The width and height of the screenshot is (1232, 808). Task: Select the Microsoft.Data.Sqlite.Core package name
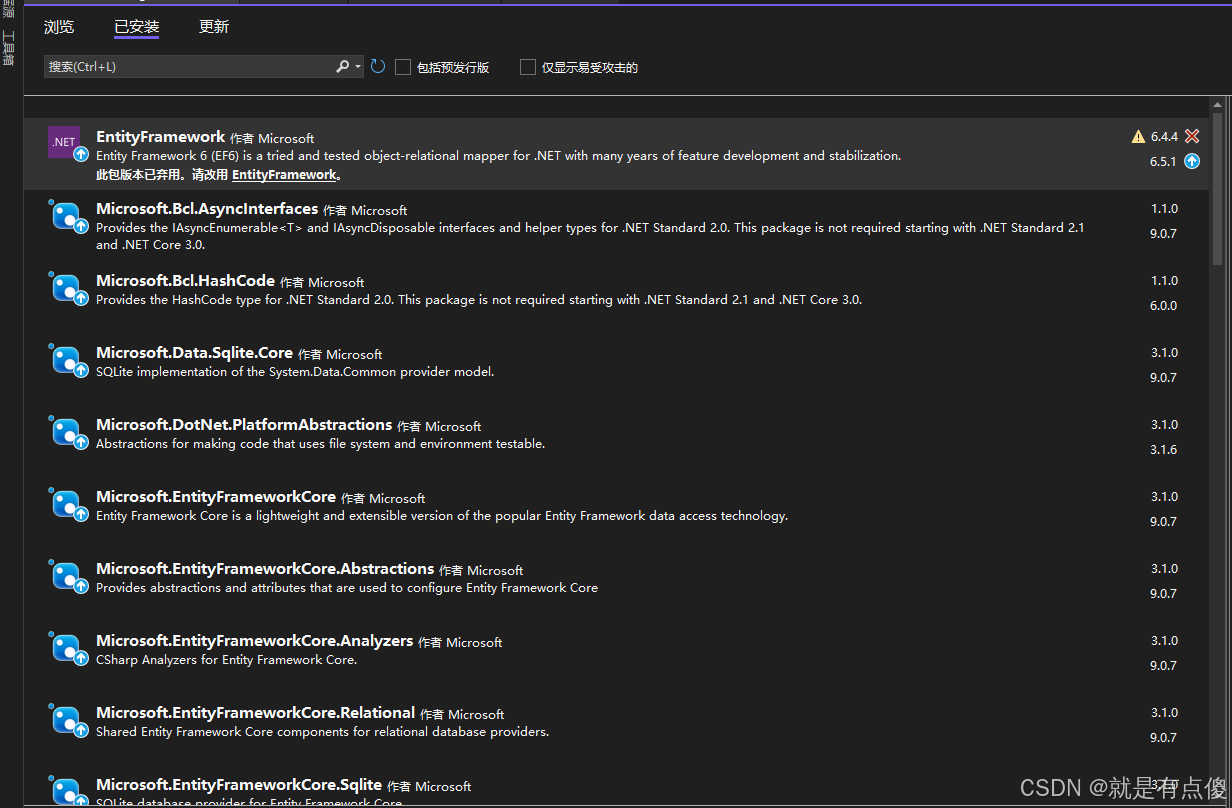click(x=194, y=353)
